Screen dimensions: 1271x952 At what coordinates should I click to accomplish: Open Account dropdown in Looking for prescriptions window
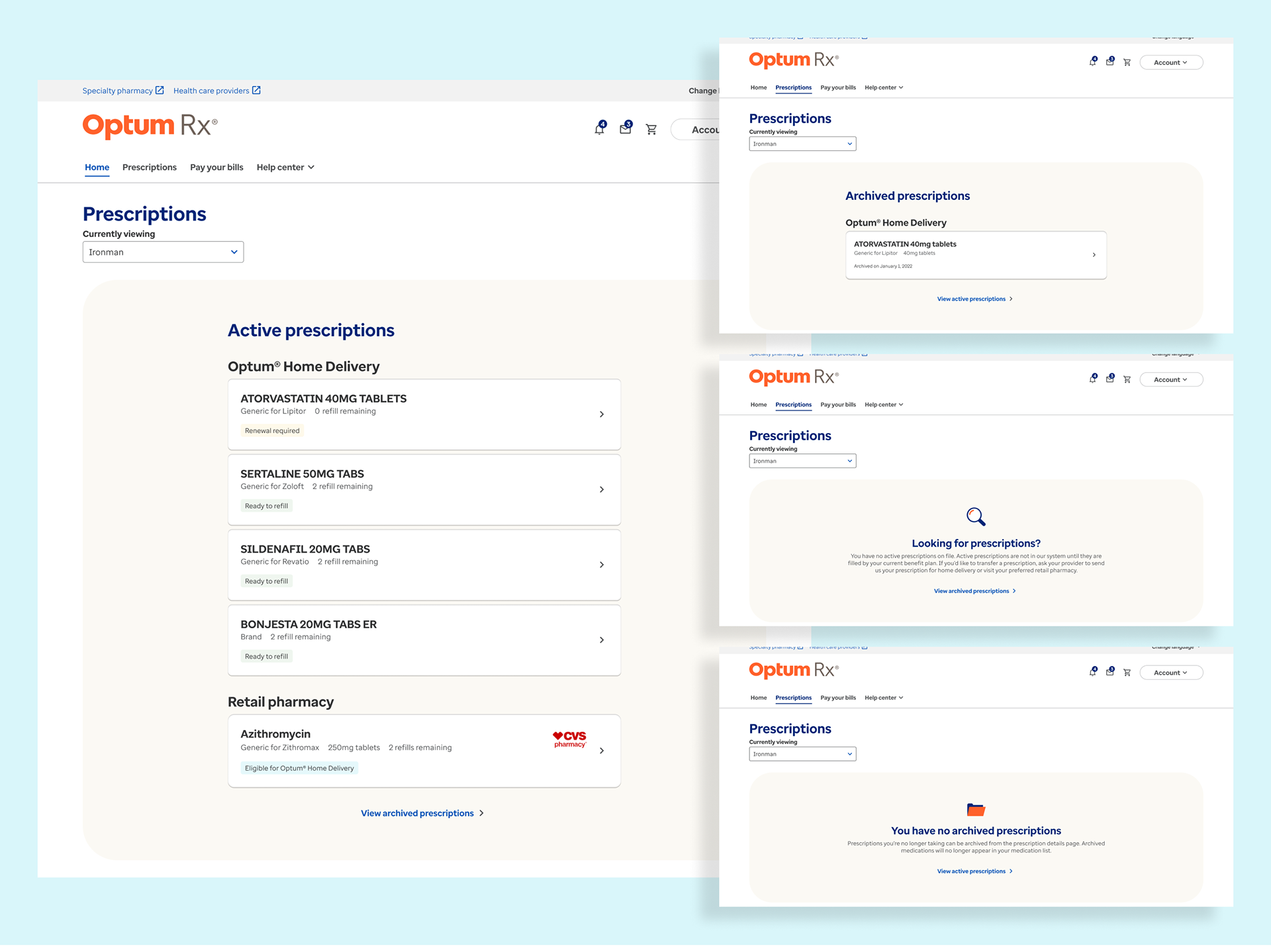[1170, 379]
